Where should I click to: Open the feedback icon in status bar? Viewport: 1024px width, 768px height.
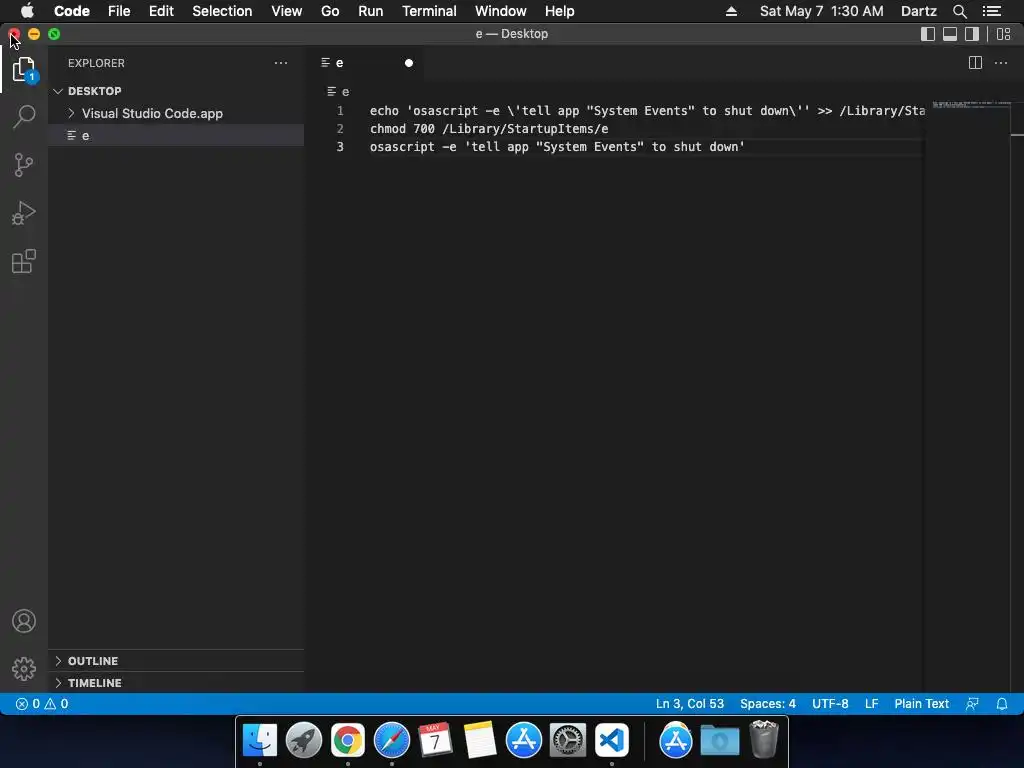coord(972,704)
